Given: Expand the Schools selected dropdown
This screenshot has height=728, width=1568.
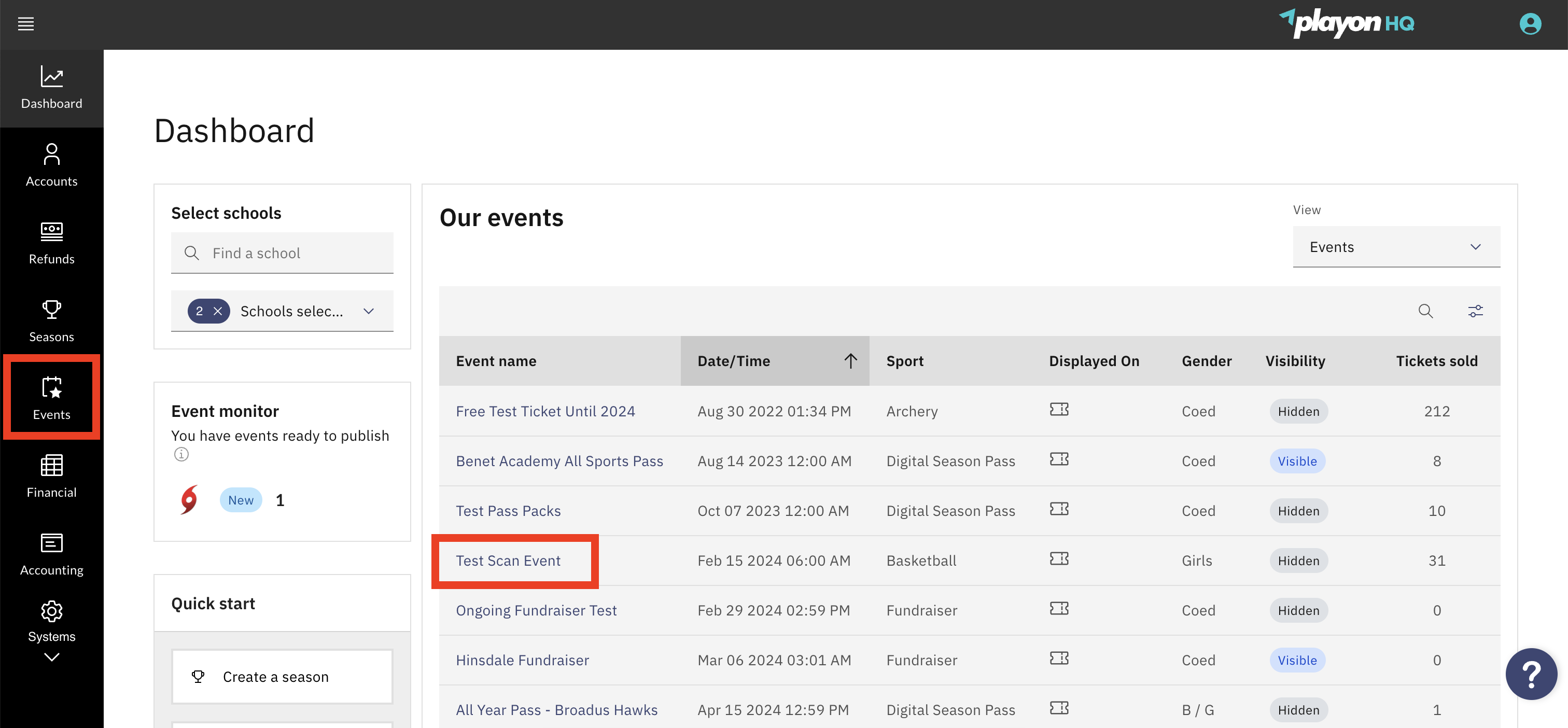Looking at the screenshot, I should (368, 311).
